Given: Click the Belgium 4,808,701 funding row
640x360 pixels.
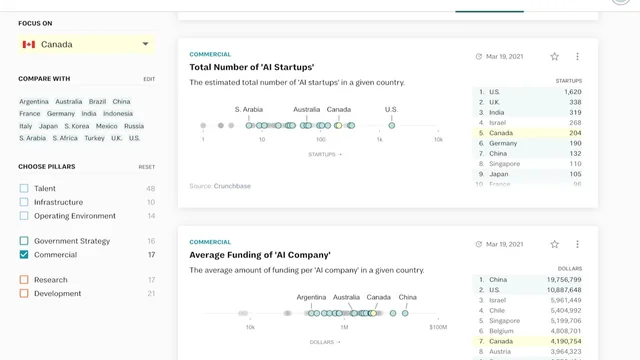Looking at the screenshot, I should coord(528,331).
